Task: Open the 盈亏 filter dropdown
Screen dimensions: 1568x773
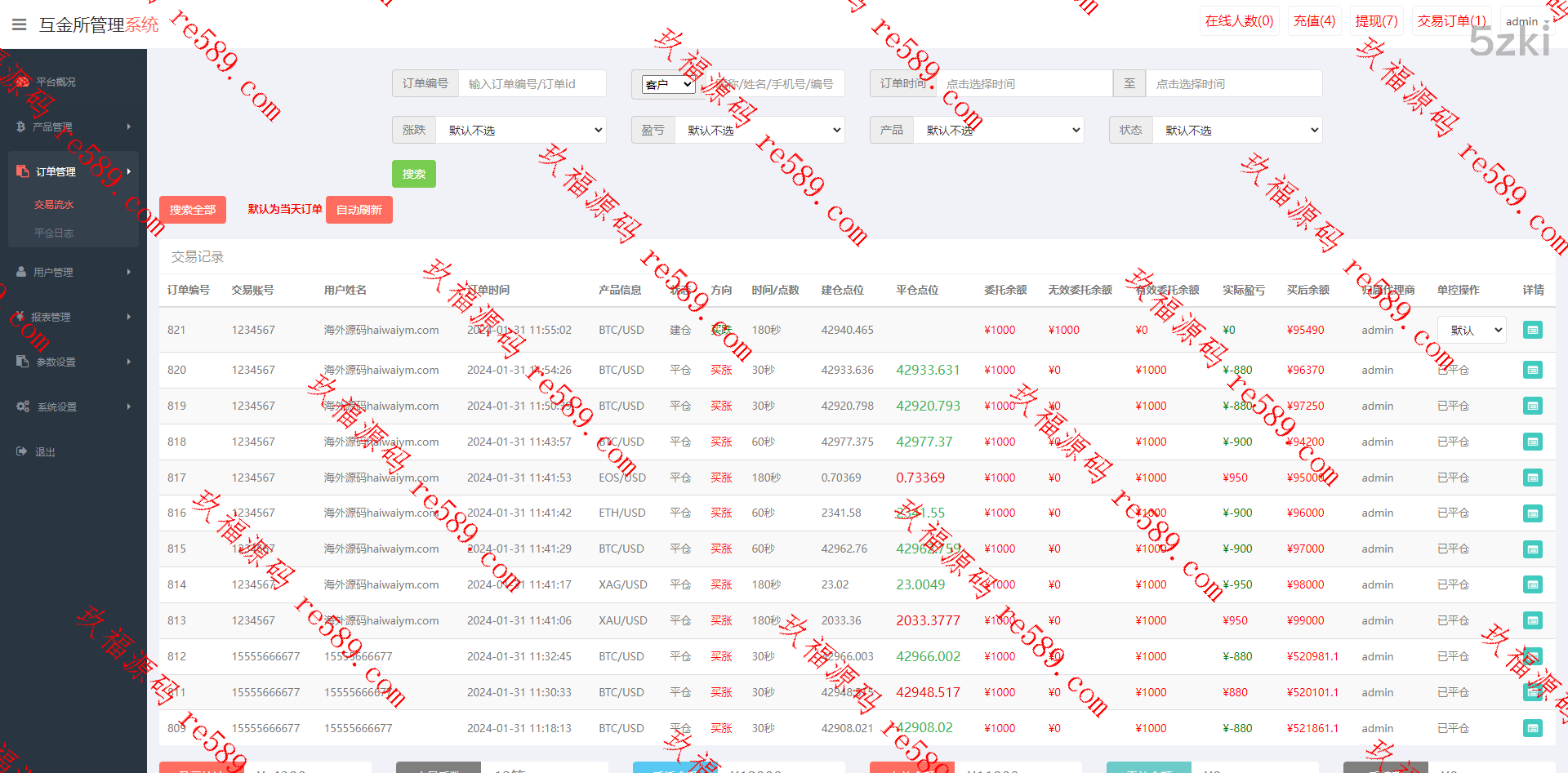Action: [x=759, y=130]
